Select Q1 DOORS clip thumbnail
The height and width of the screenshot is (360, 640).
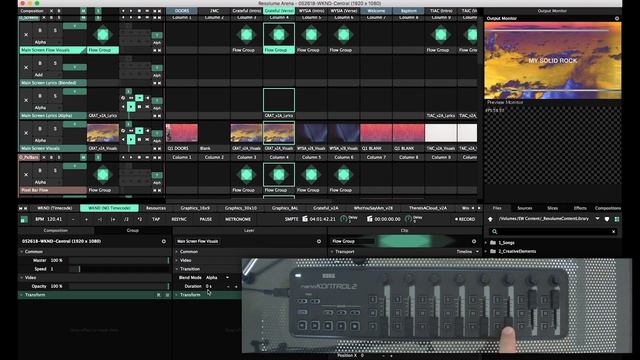point(182,133)
